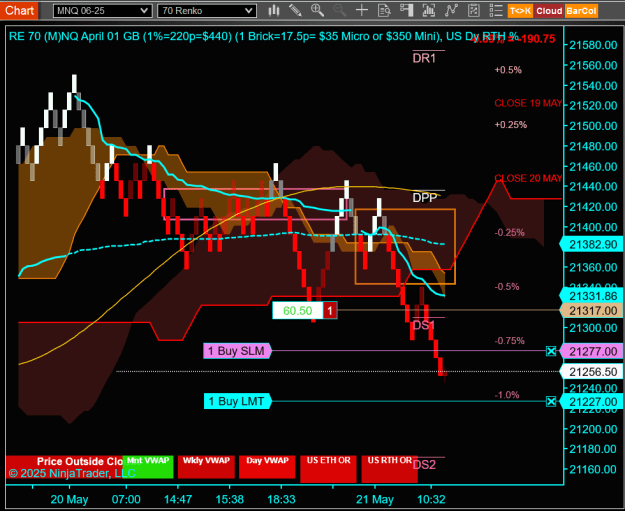Click the 21 May time axis label
This screenshot has height=511, width=625.
(375, 499)
